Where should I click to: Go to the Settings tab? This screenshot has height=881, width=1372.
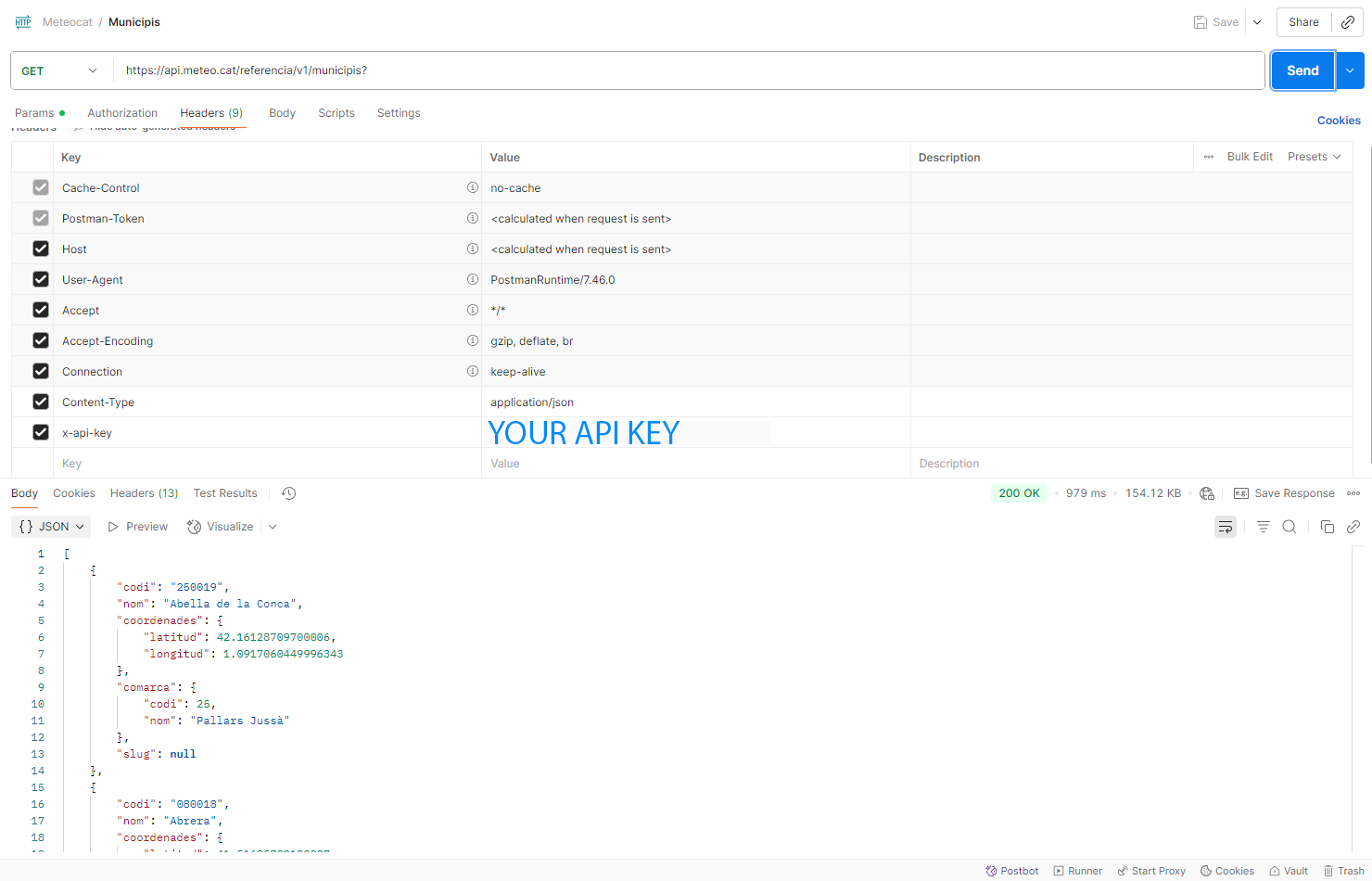(399, 113)
